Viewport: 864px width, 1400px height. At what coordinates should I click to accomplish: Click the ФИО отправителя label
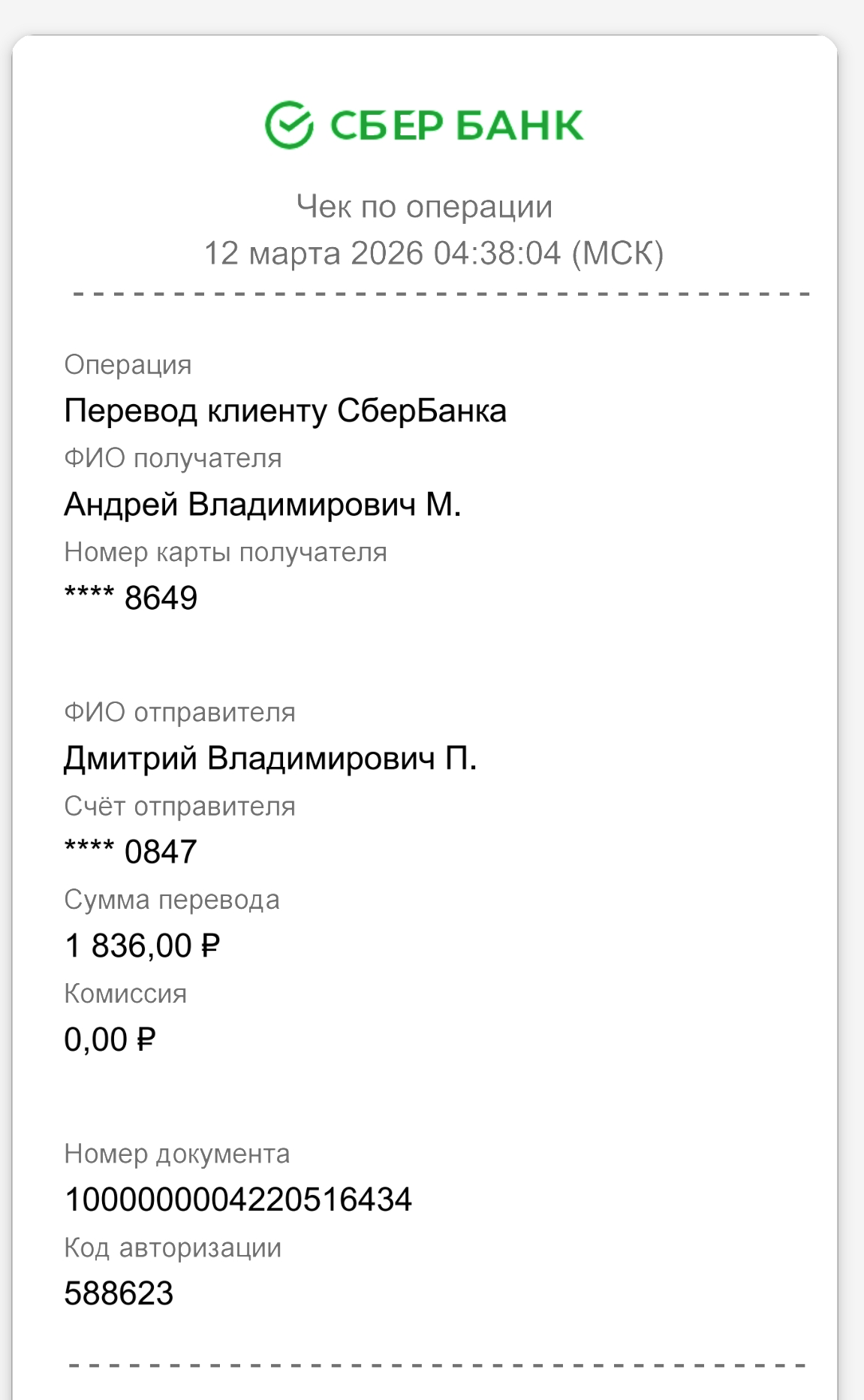pyautogui.click(x=179, y=712)
